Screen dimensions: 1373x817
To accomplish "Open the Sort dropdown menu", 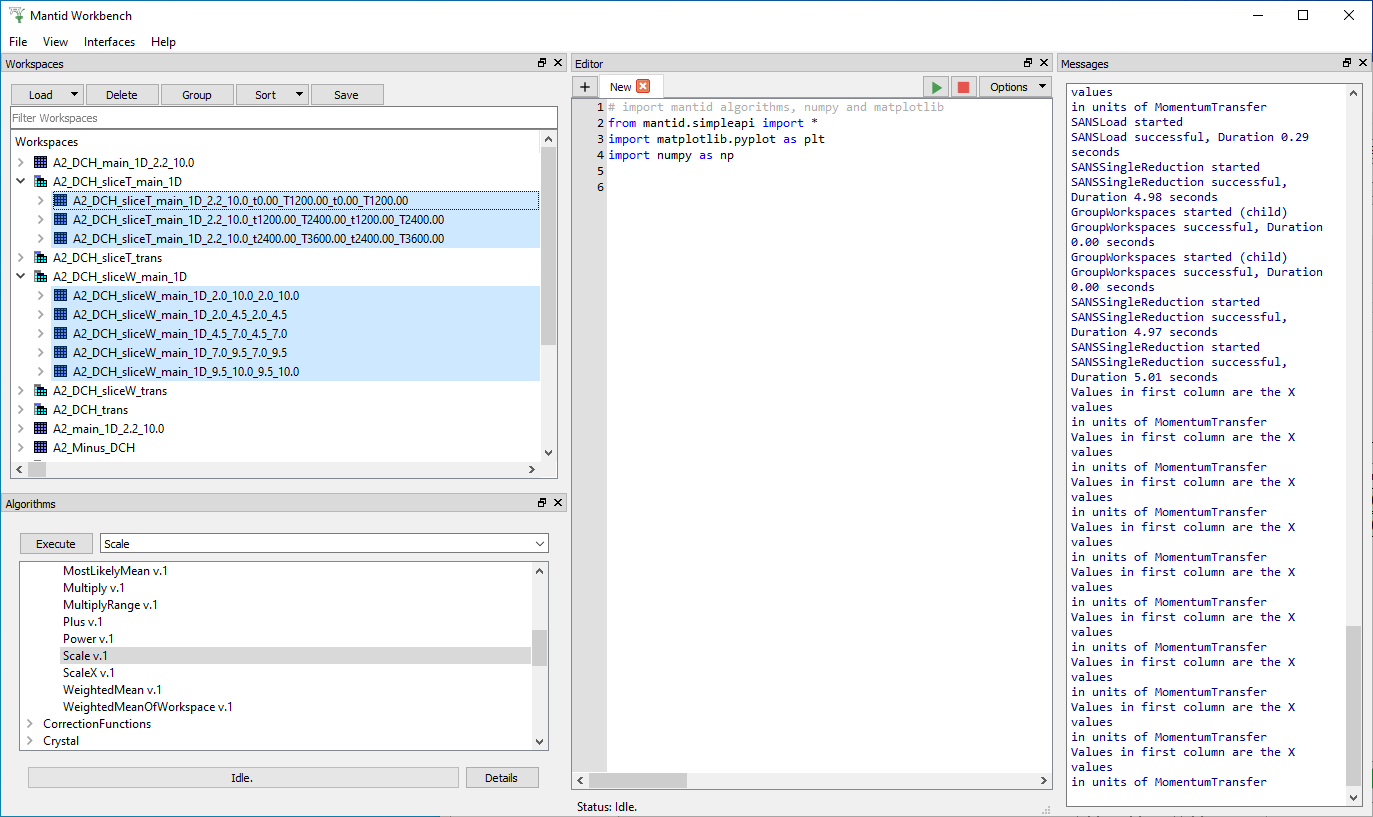I will click(272, 95).
